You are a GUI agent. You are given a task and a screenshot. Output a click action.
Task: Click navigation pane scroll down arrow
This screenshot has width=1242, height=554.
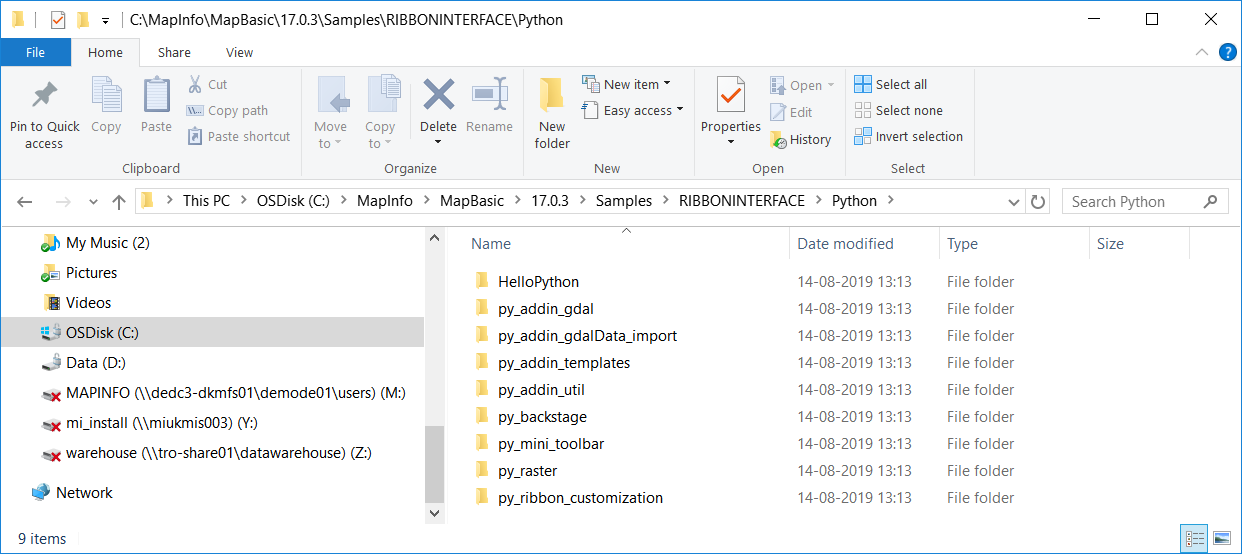pos(434,512)
